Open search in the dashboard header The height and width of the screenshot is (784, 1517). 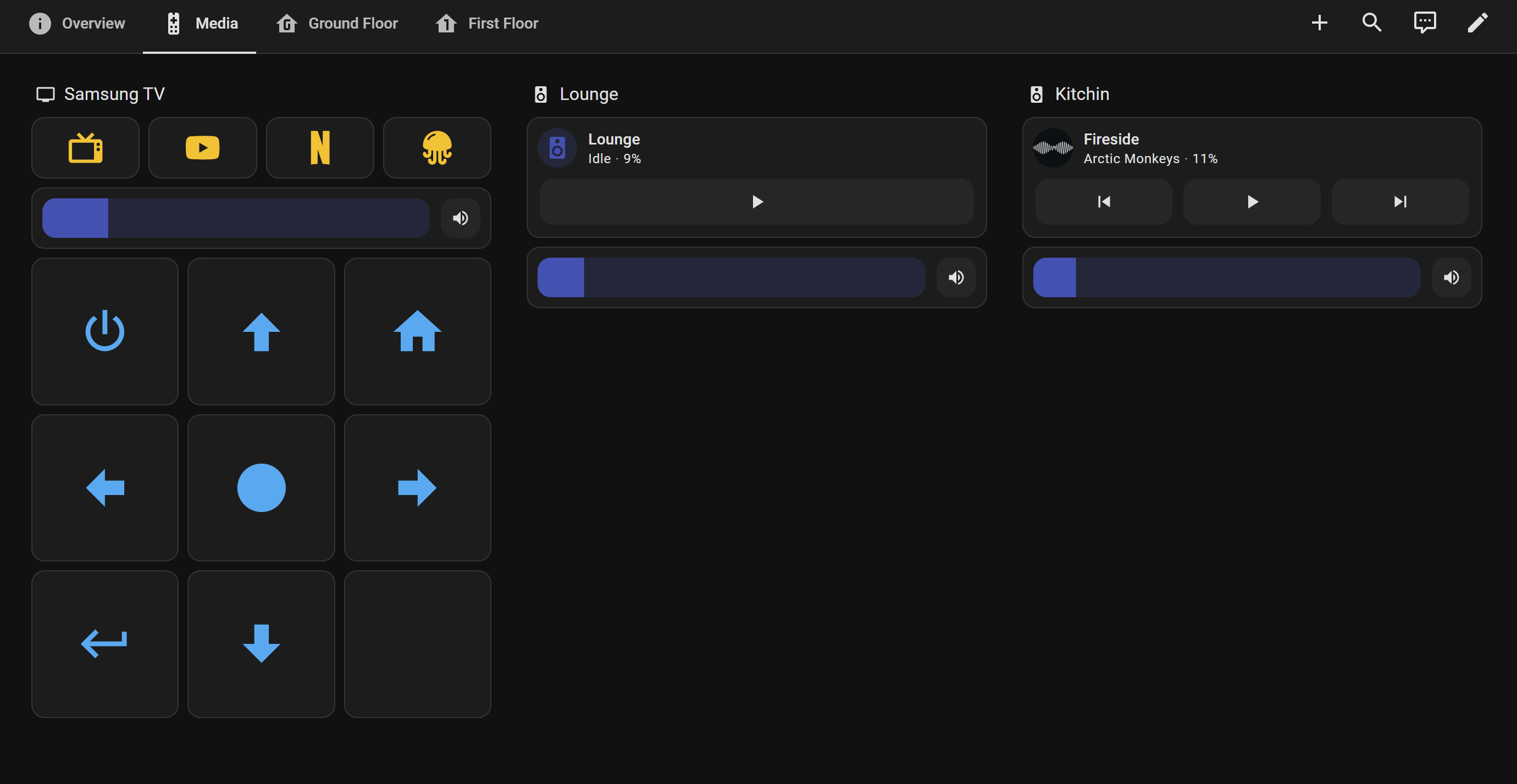tap(1371, 23)
